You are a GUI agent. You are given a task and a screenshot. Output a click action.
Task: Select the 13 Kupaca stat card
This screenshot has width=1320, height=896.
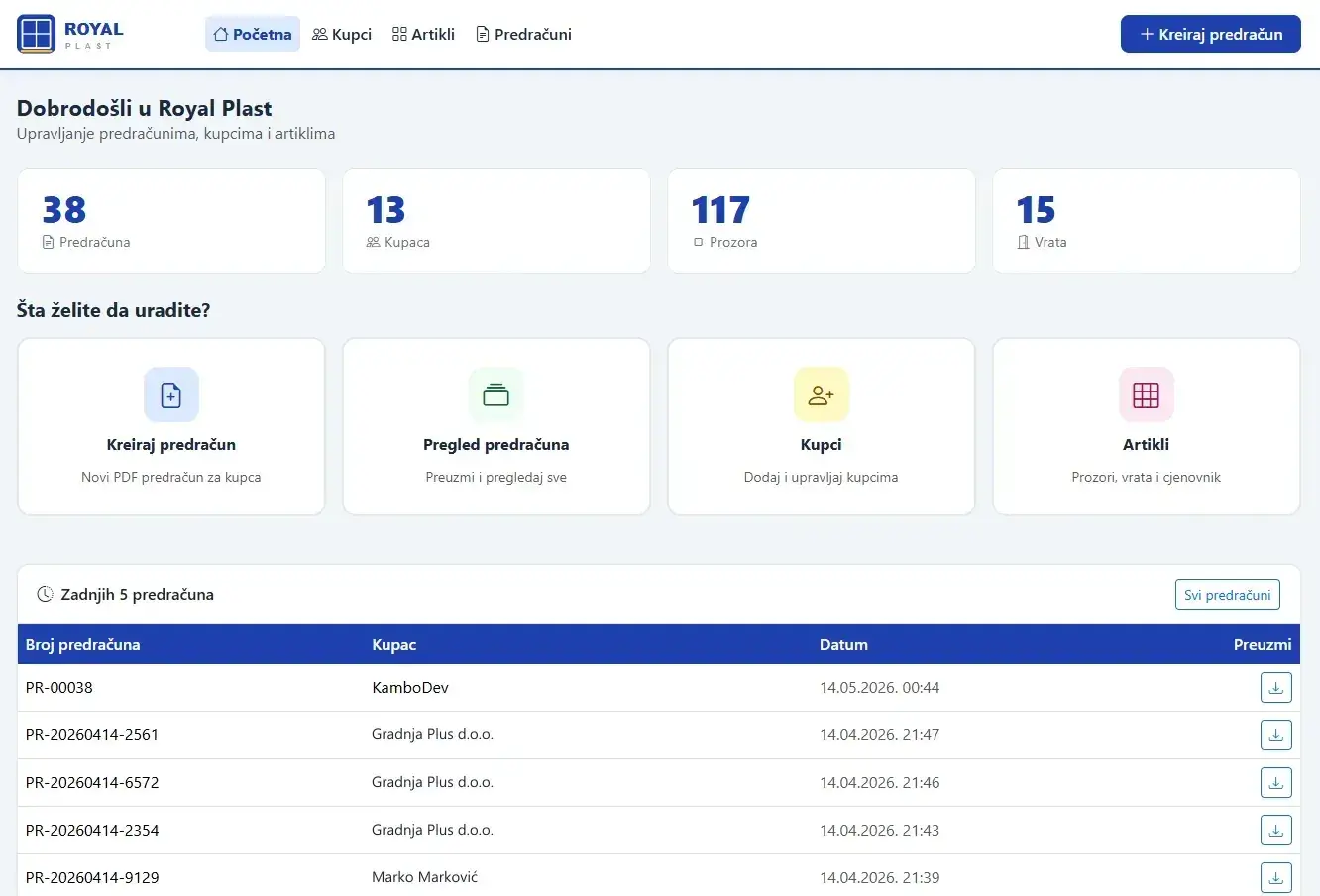point(496,221)
